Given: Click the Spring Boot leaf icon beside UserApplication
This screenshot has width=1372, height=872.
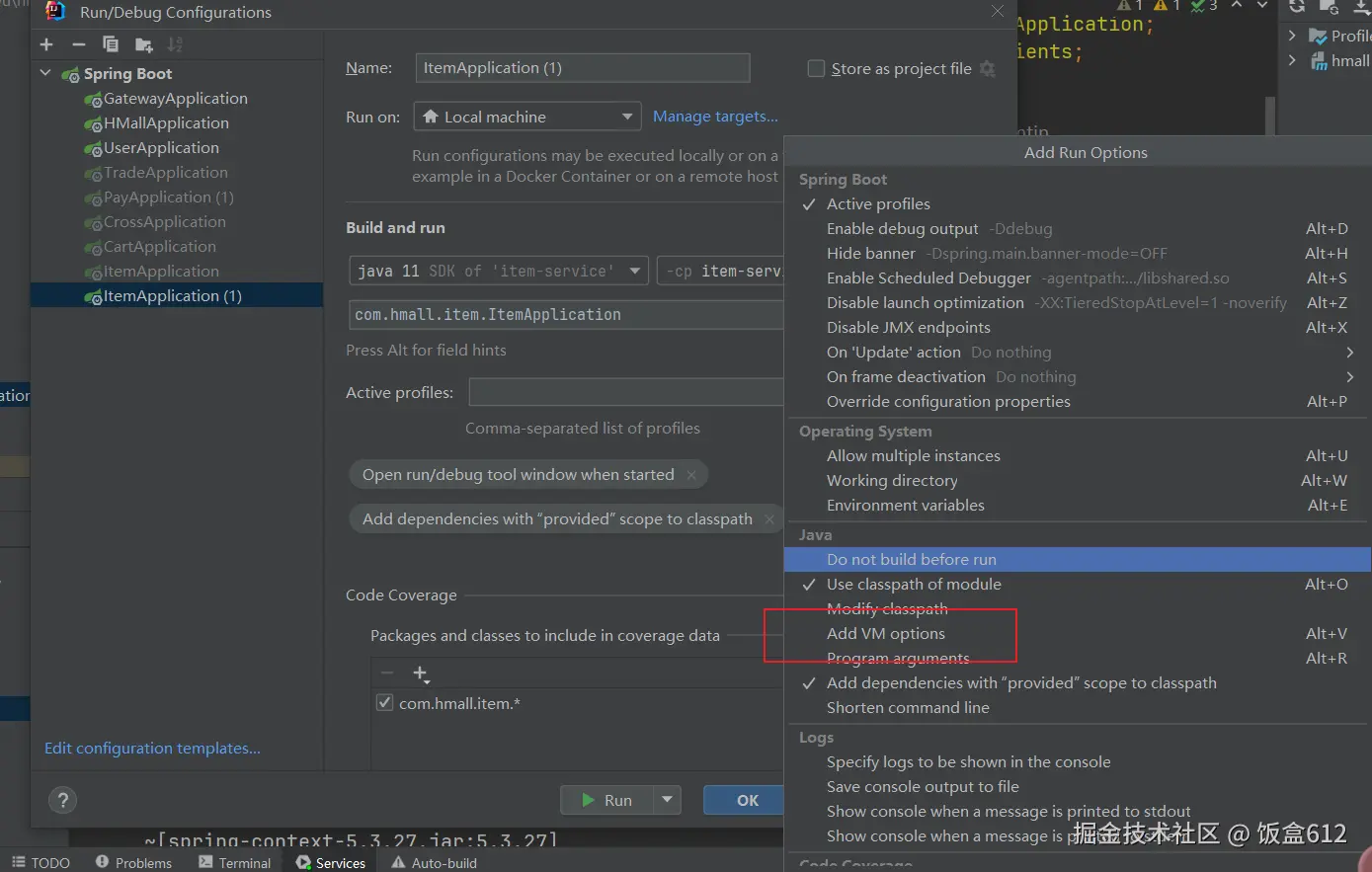Looking at the screenshot, I should pyautogui.click(x=94, y=149).
